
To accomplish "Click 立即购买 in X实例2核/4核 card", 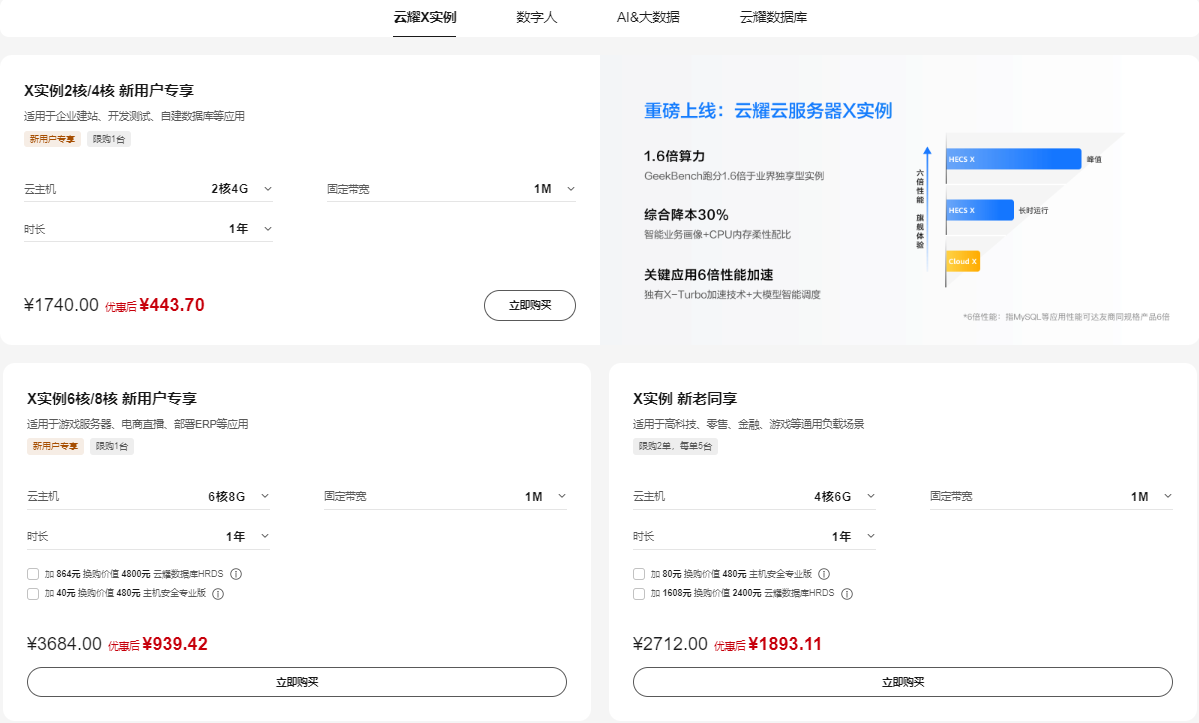I will (530, 306).
